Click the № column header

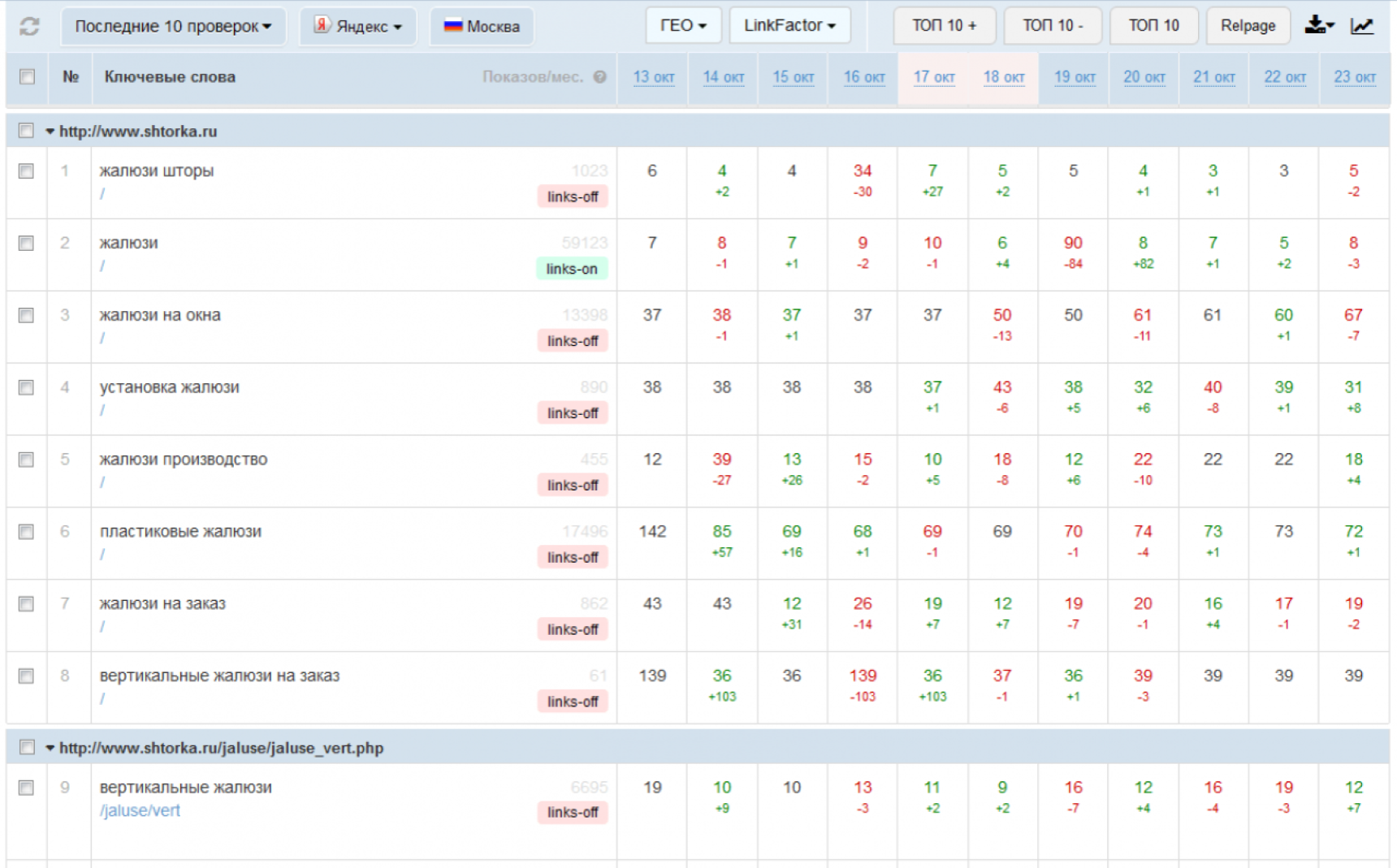click(x=71, y=77)
